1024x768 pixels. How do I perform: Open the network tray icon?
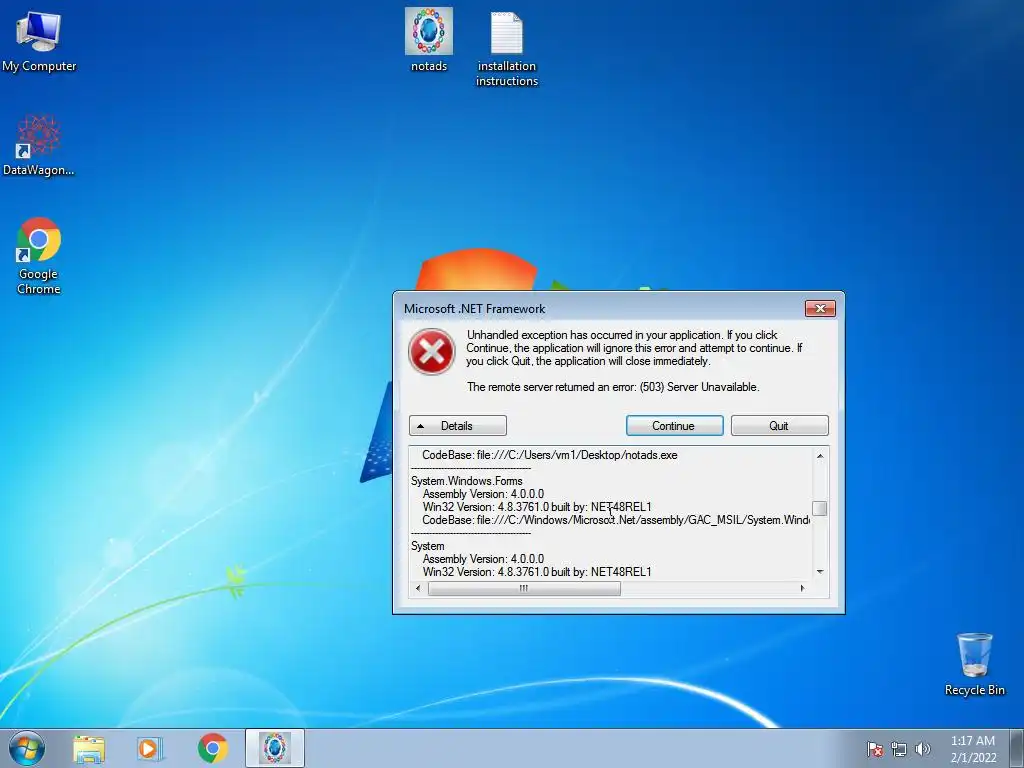point(899,749)
